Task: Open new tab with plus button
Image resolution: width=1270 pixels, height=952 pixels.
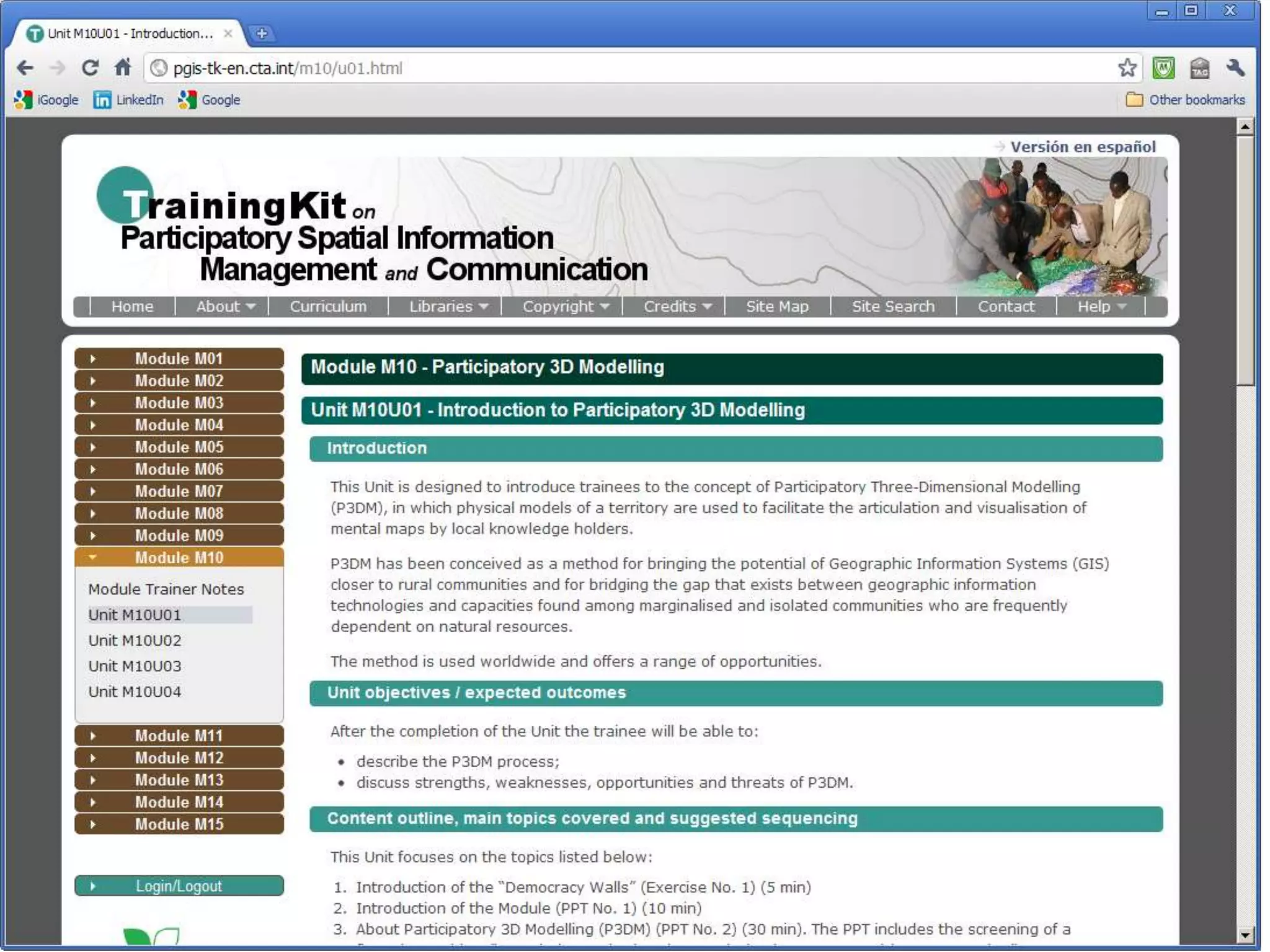Action: coord(262,33)
